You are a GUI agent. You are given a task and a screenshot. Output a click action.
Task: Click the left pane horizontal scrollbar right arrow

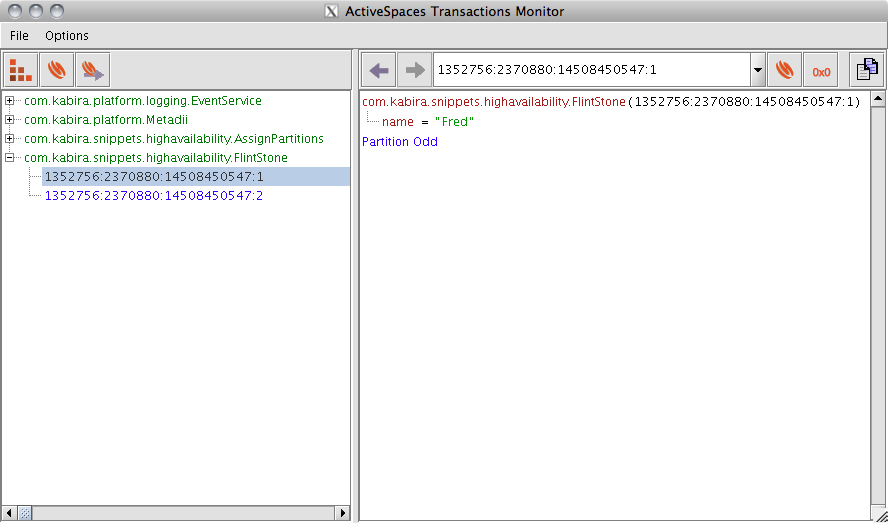[x=342, y=513]
